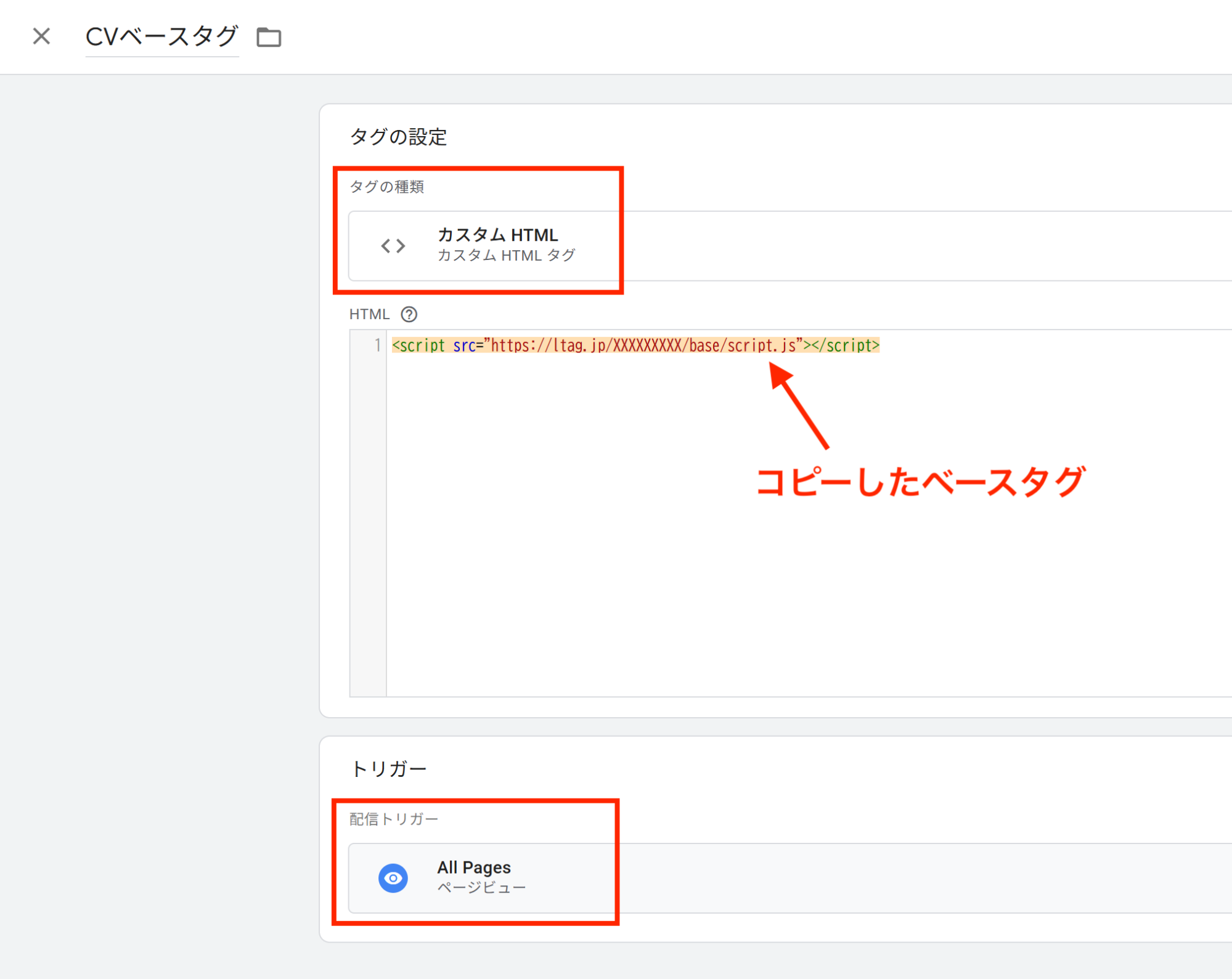Click the HTML label above the code field

pos(369,314)
